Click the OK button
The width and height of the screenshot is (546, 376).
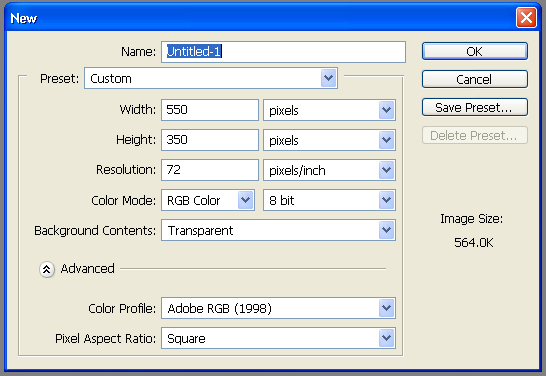click(475, 52)
